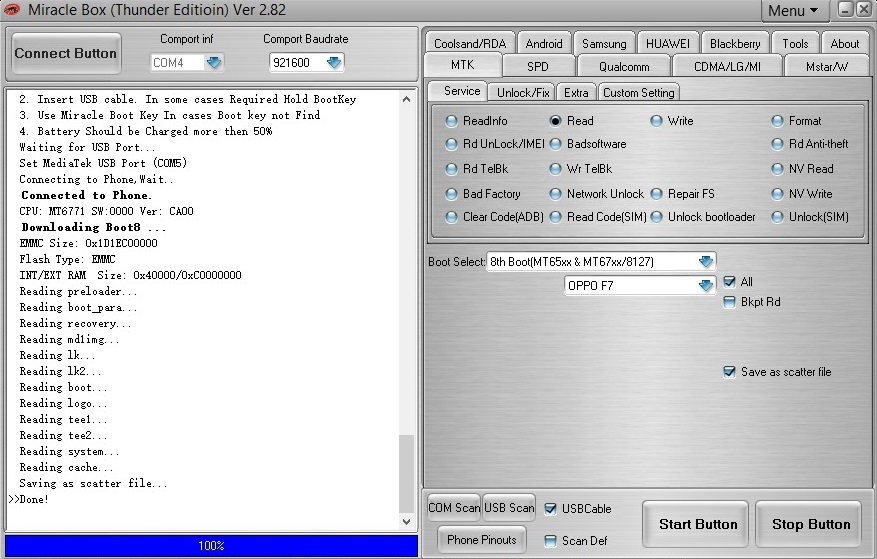Switch to the Samsung tab
Image resolution: width=877 pixels, height=559 pixels.
pyautogui.click(x=604, y=43)
